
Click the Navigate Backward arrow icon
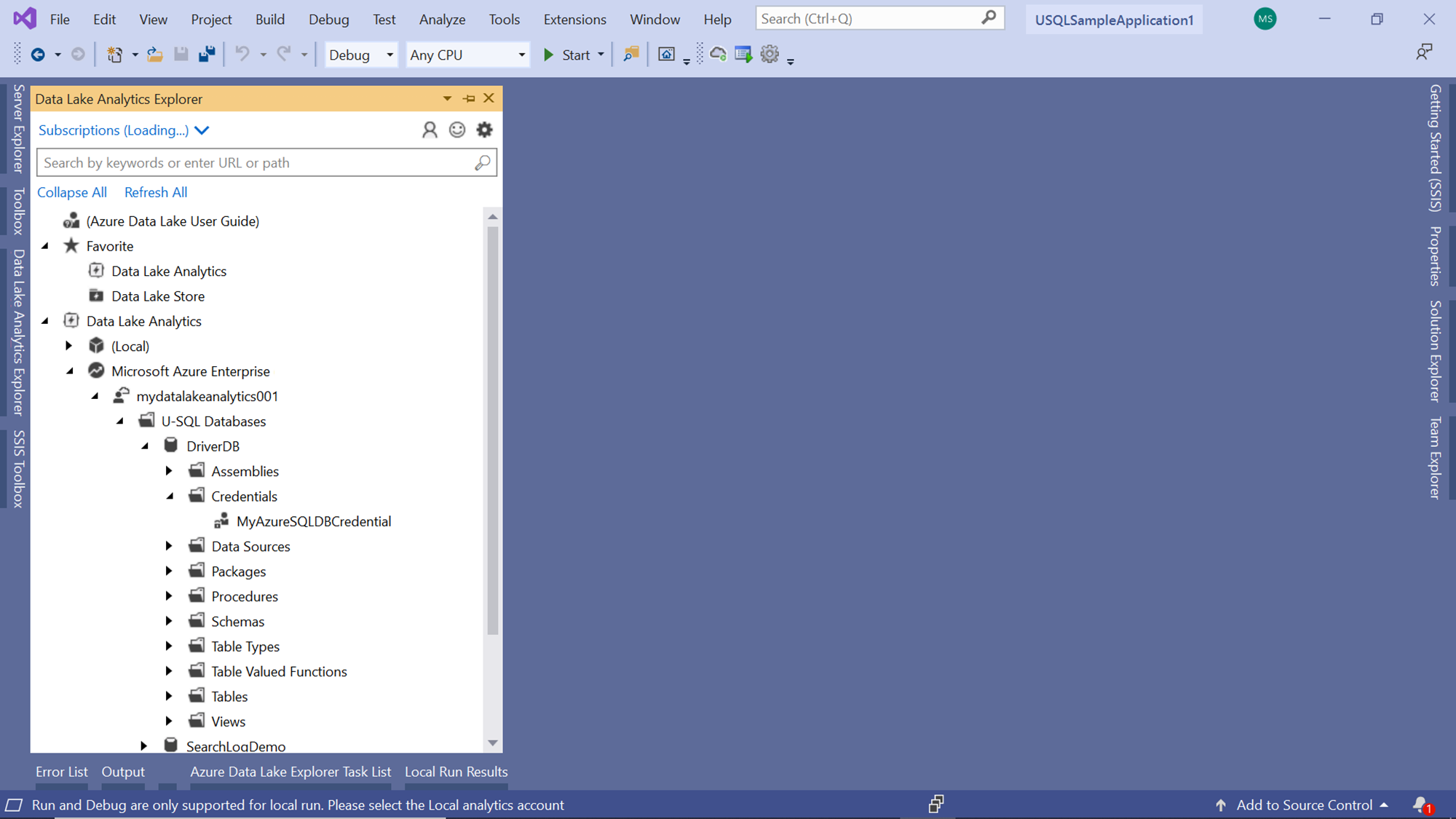click(38, 55)
